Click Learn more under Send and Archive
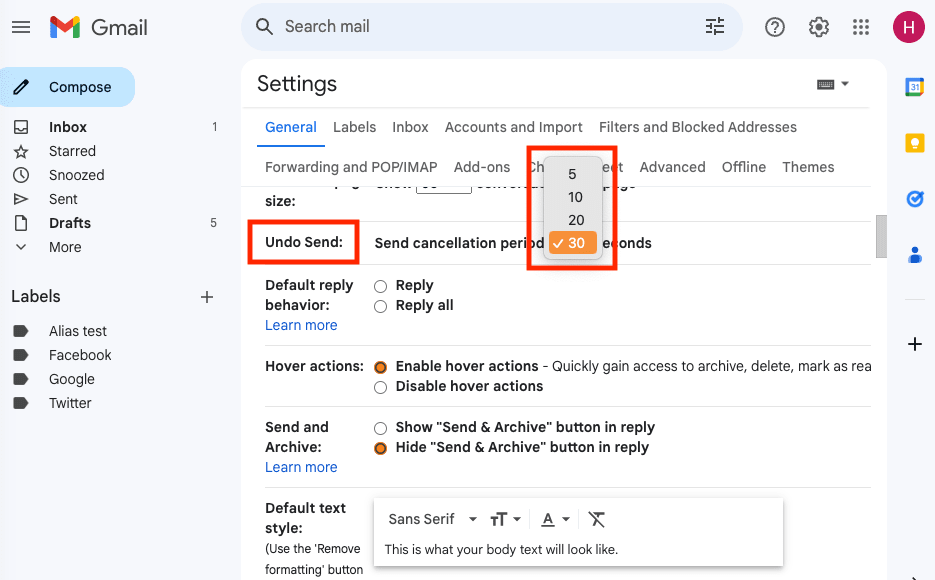 301,467
